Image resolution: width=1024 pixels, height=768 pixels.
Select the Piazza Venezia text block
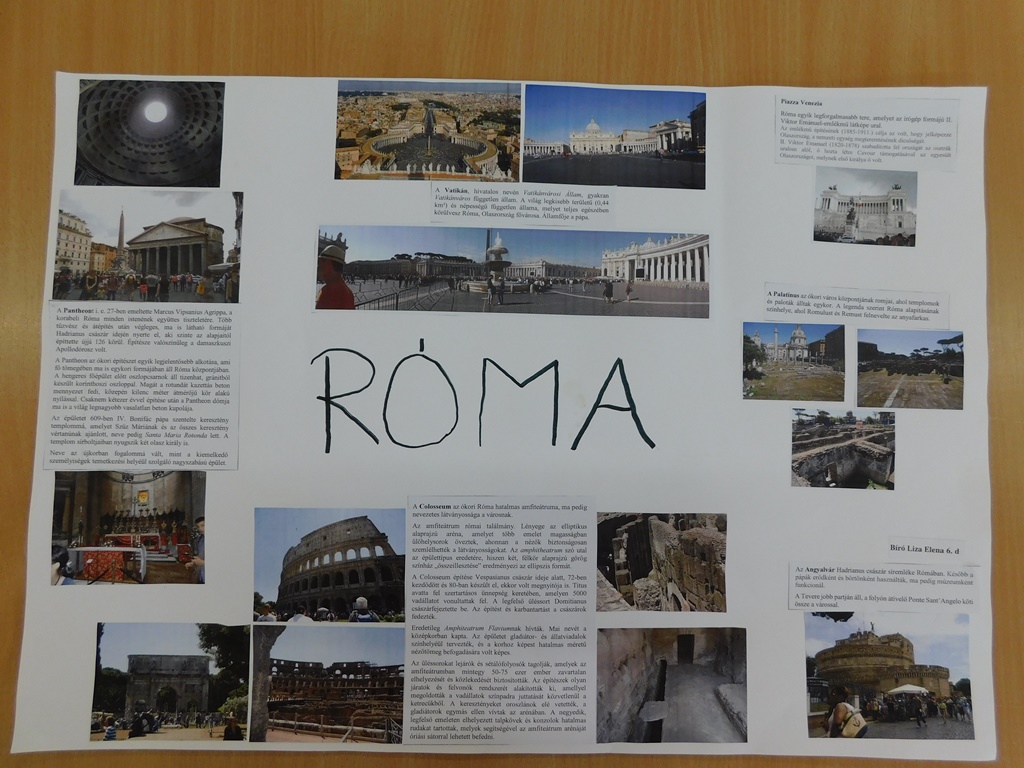click(x=866, y=130)
